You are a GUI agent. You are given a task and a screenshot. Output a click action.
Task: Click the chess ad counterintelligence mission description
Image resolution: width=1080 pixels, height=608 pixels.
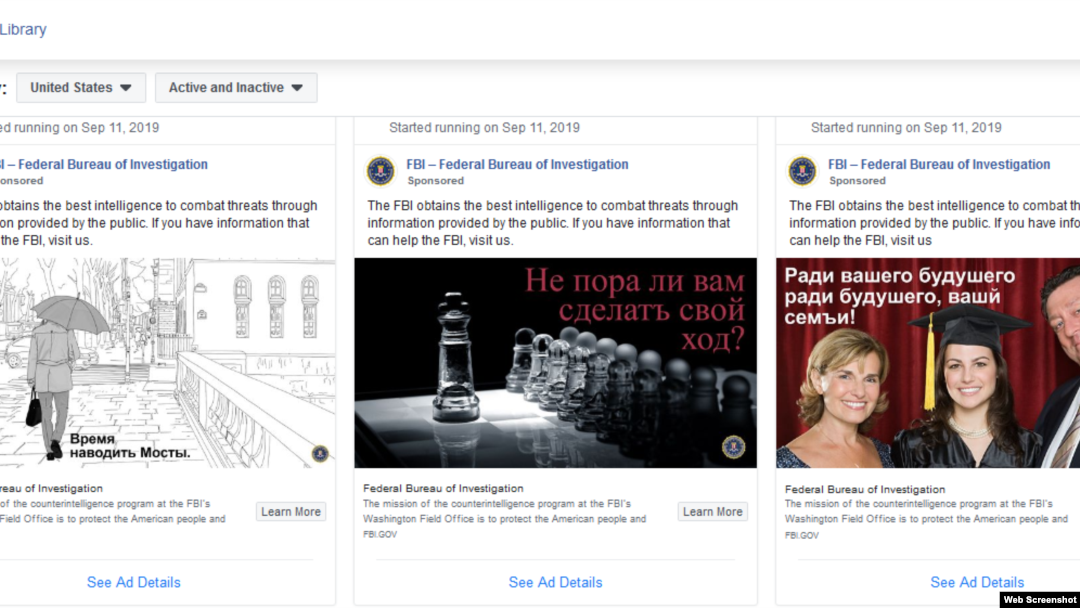tap(504, 512)
